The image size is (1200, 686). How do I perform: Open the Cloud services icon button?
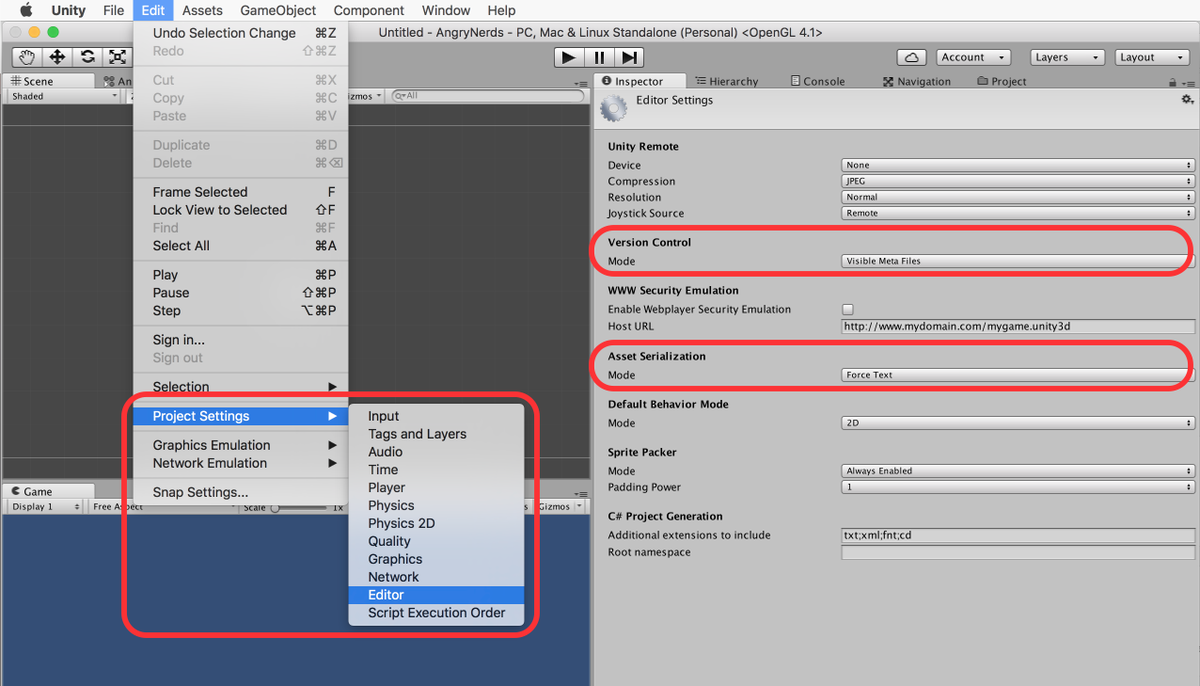pos(911,57)
